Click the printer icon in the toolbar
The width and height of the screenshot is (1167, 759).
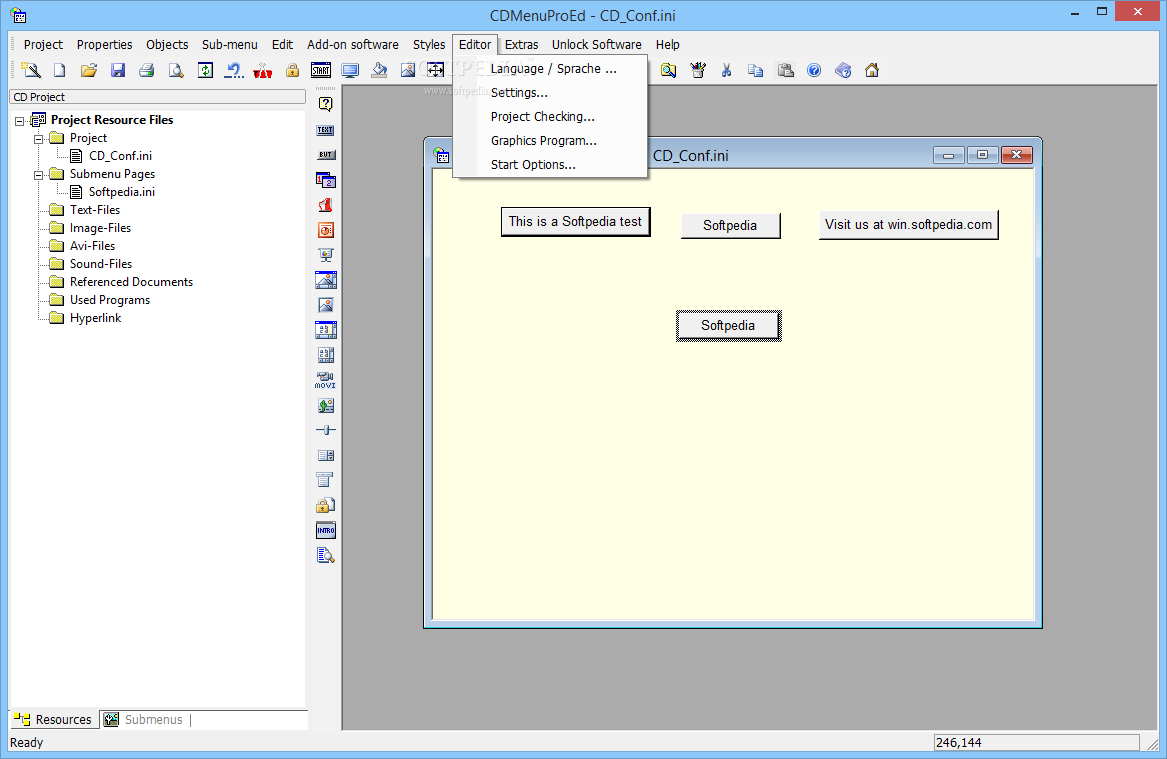(147, 70)
